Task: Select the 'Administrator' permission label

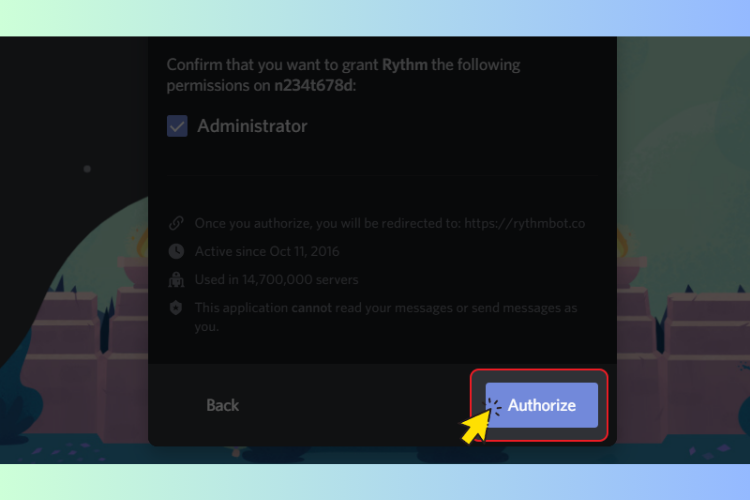Action: tap(252, 126)
